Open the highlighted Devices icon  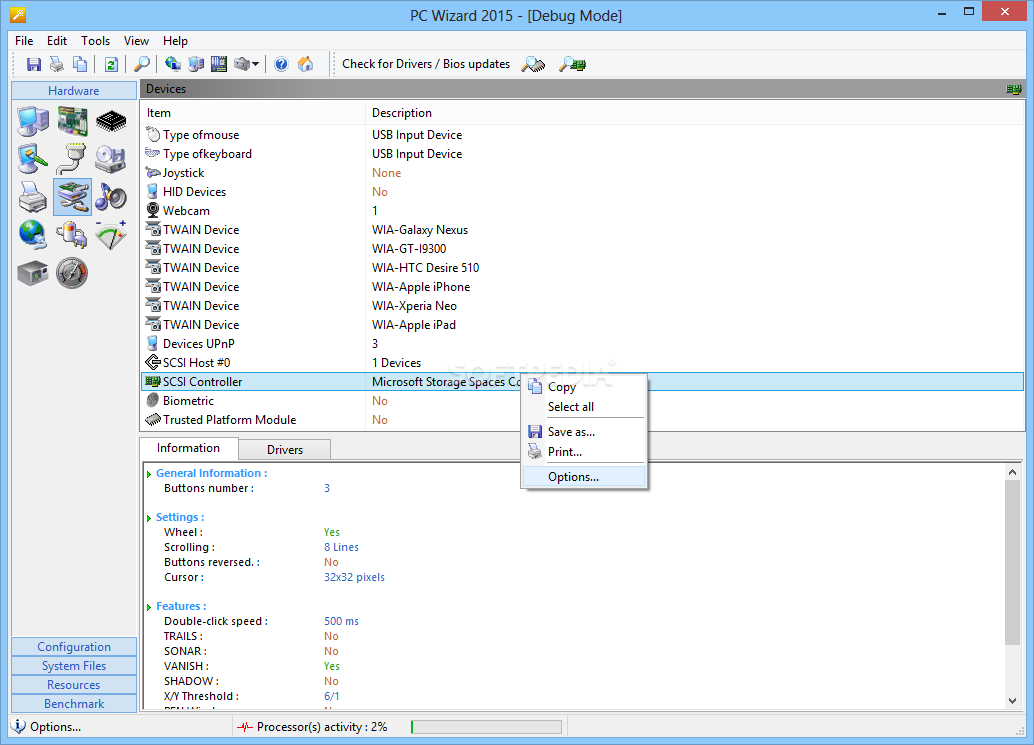tap(73, 196)
